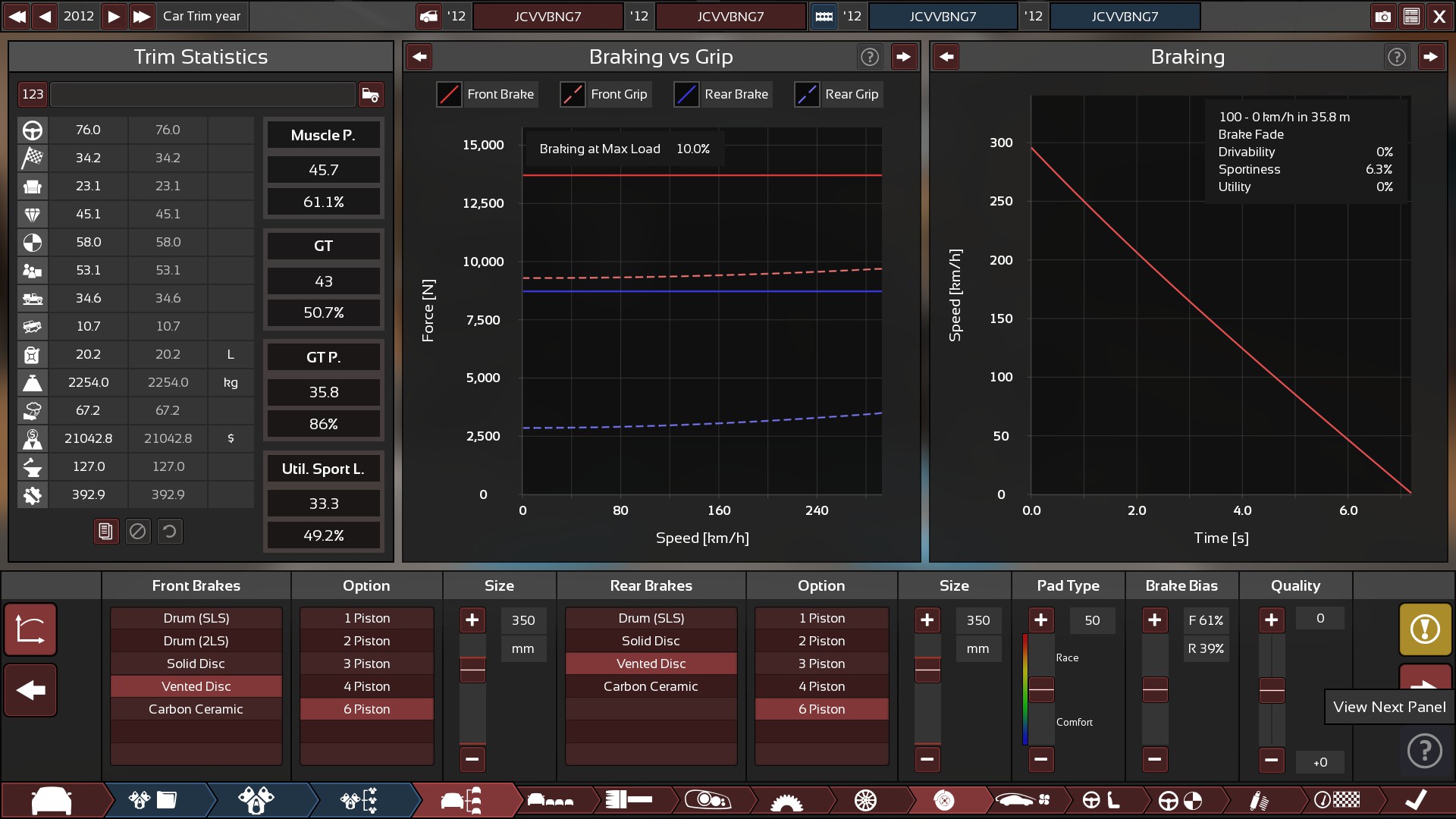Click the copy stats clipboard icon
Image resolution: width=1456 pixels, height=819 pixels.
106,532
